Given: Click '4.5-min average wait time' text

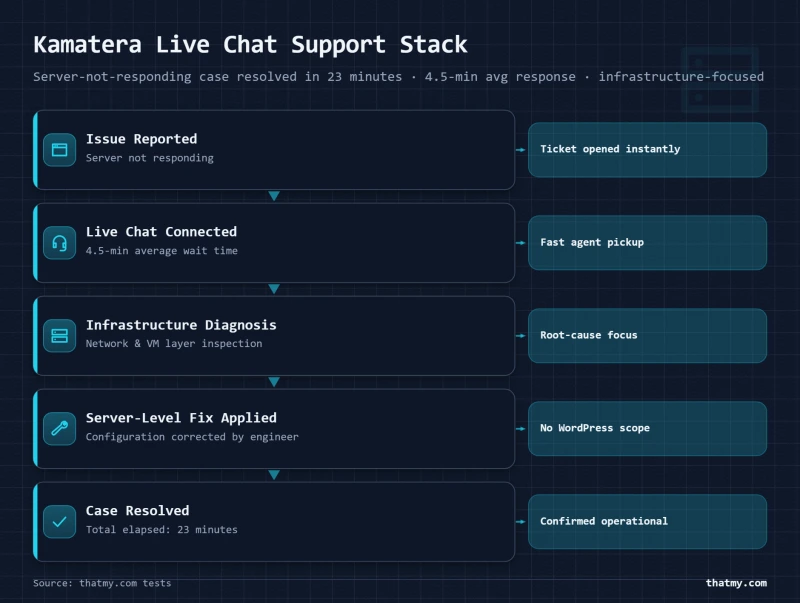Looking at the screenshot, I should (161, 251).
